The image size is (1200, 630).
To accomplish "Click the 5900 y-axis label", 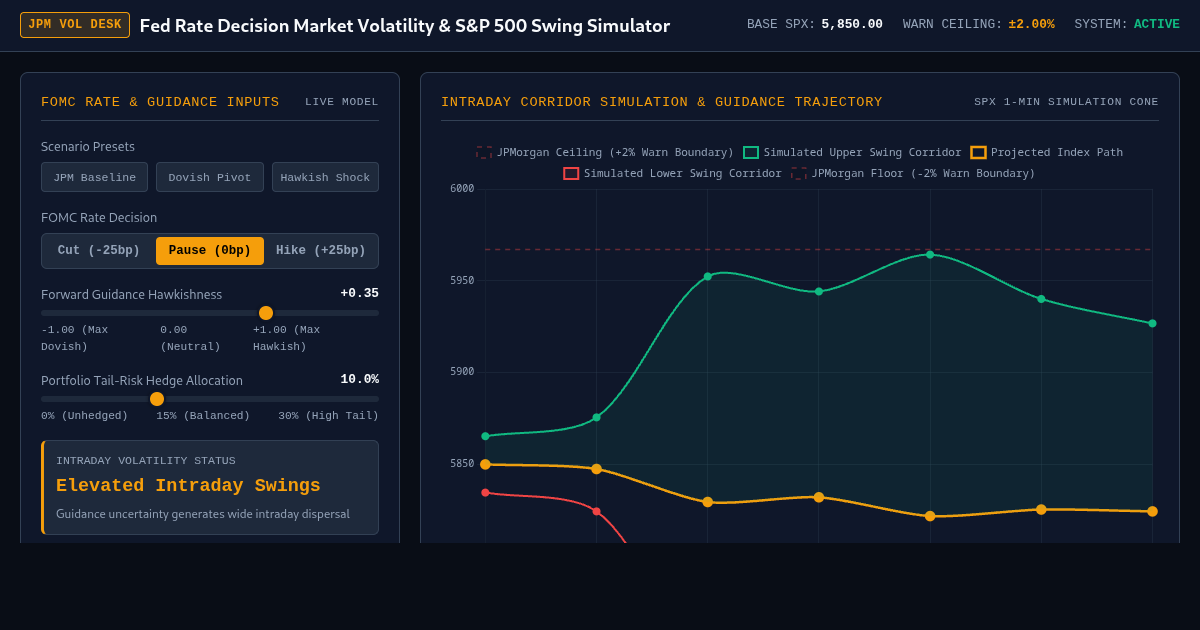I will pos(462,372).
